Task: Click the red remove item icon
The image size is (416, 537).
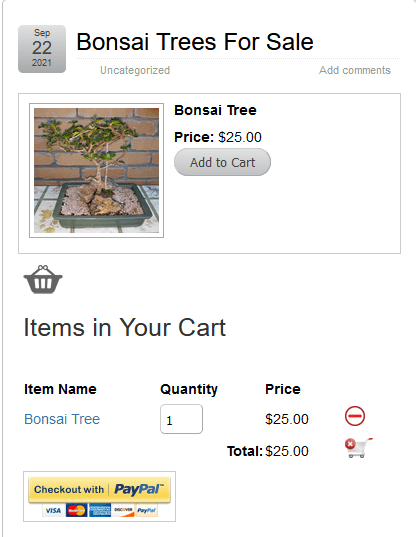Action: (355, 416)
